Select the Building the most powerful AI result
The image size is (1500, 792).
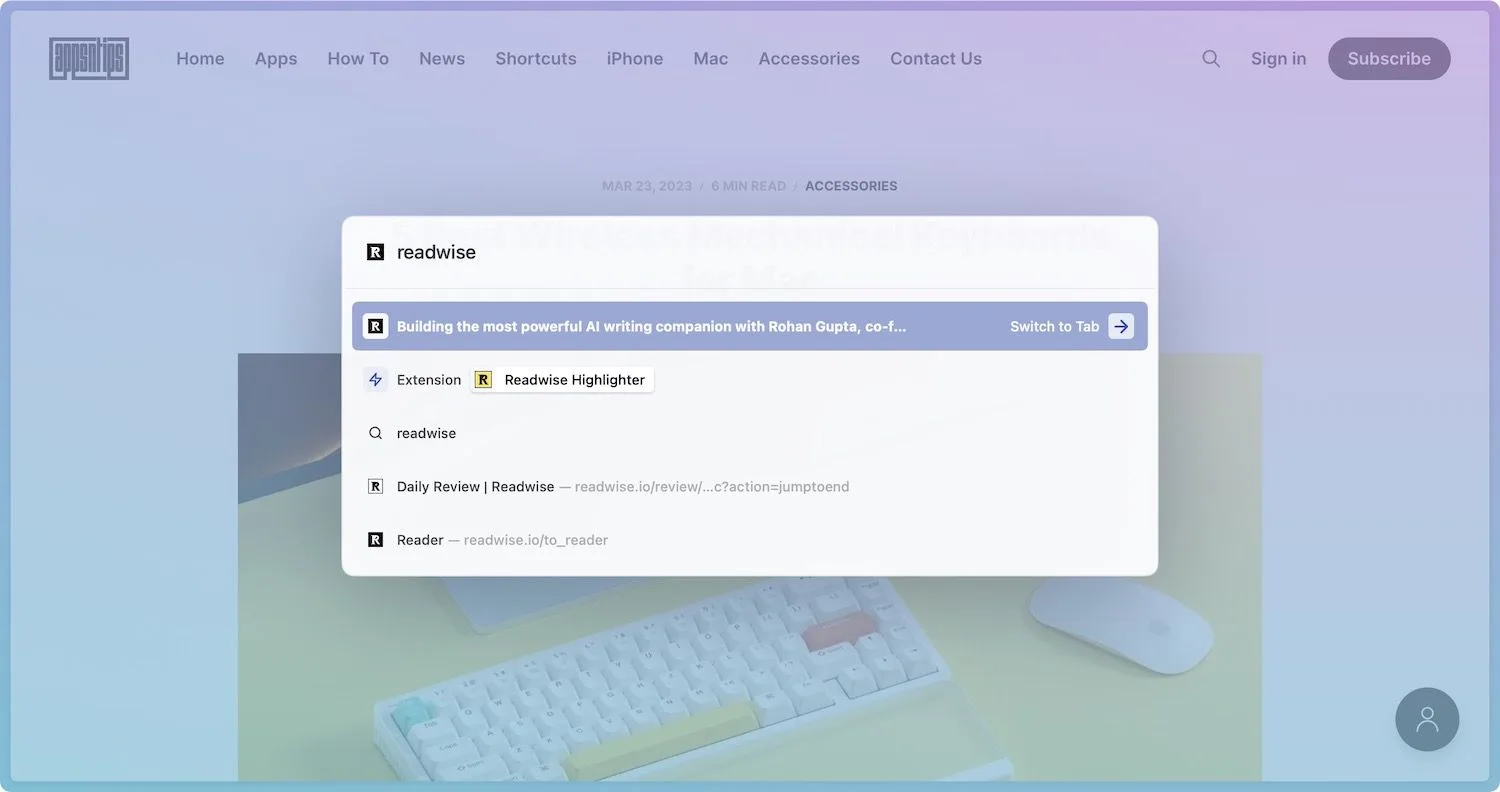tap(750, 326)
